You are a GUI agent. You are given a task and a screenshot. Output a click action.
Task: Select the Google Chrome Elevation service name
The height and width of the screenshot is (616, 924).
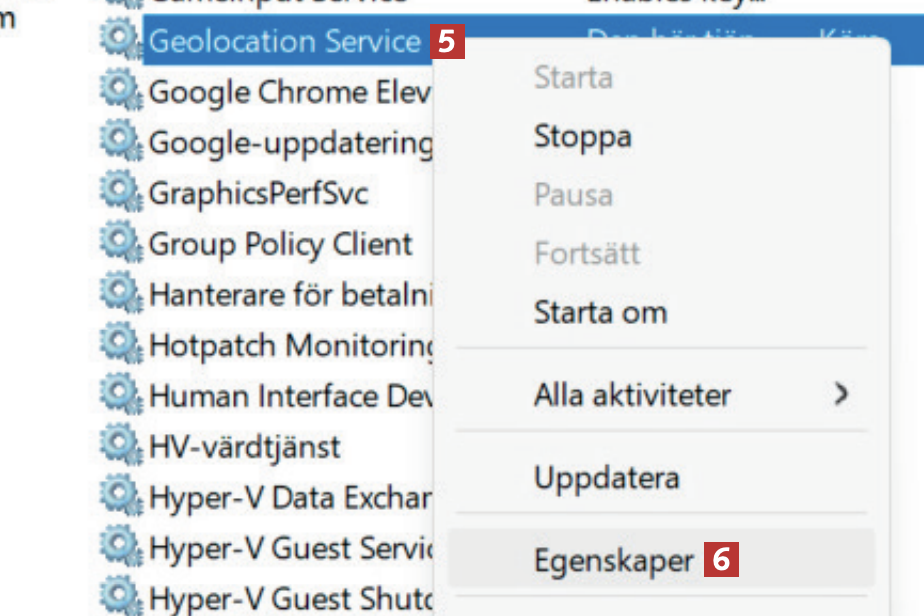(x=289, y=92)
